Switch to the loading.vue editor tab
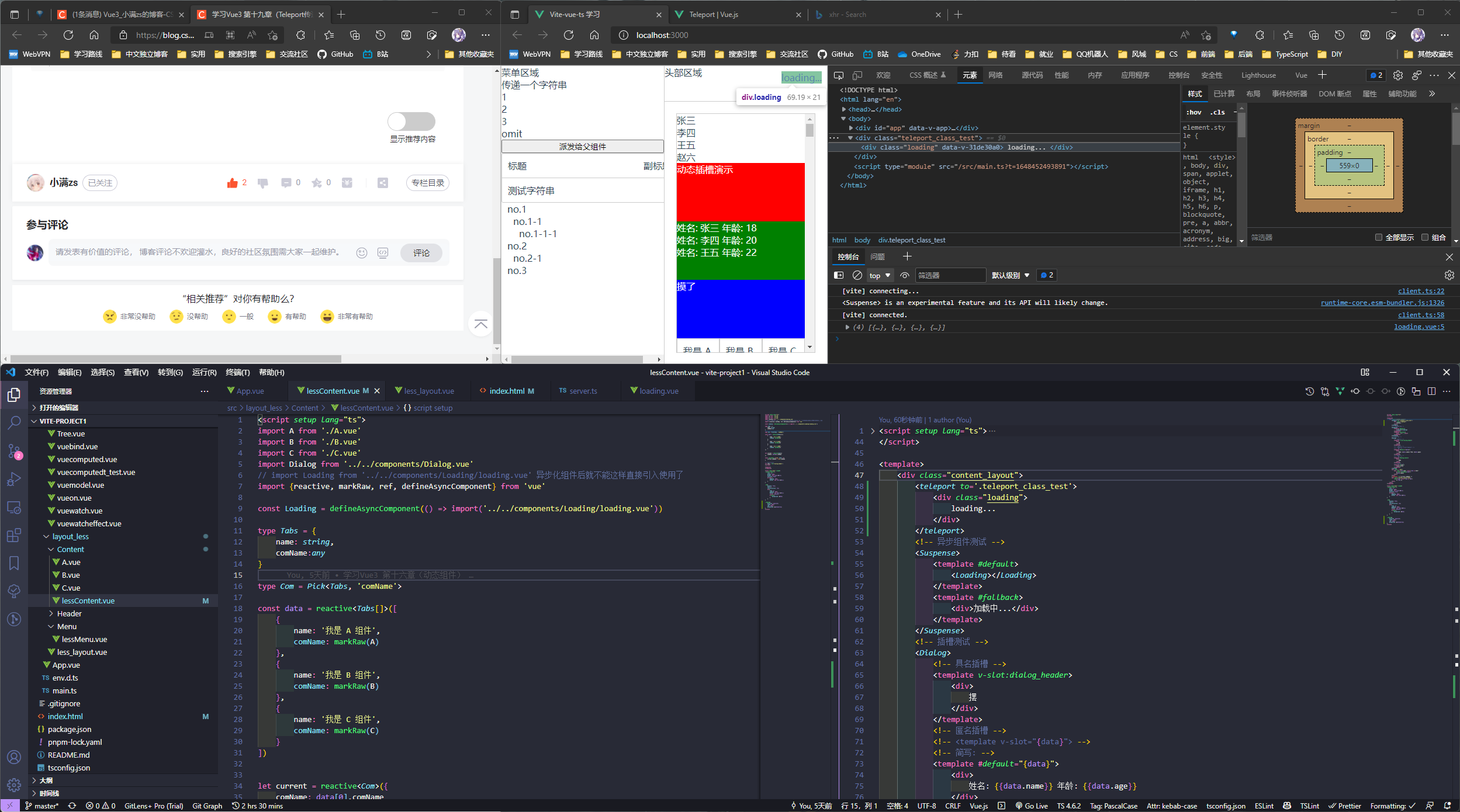 pyautogui.click(x=658, y=391)
